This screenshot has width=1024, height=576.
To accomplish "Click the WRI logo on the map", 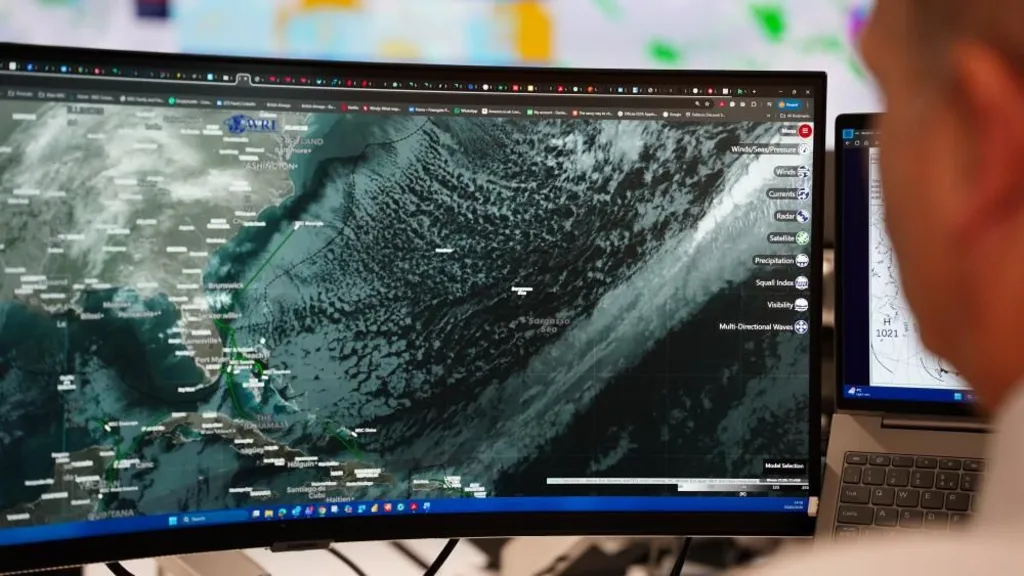I will (x=247, y=123).
